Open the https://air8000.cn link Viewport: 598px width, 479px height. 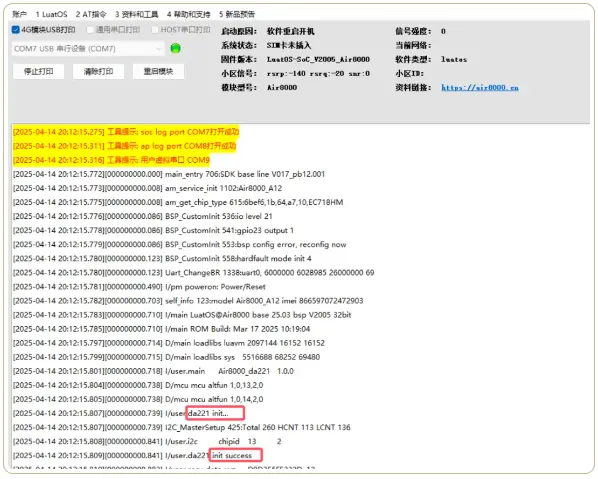pyautogui.click(x=480, y=88)
